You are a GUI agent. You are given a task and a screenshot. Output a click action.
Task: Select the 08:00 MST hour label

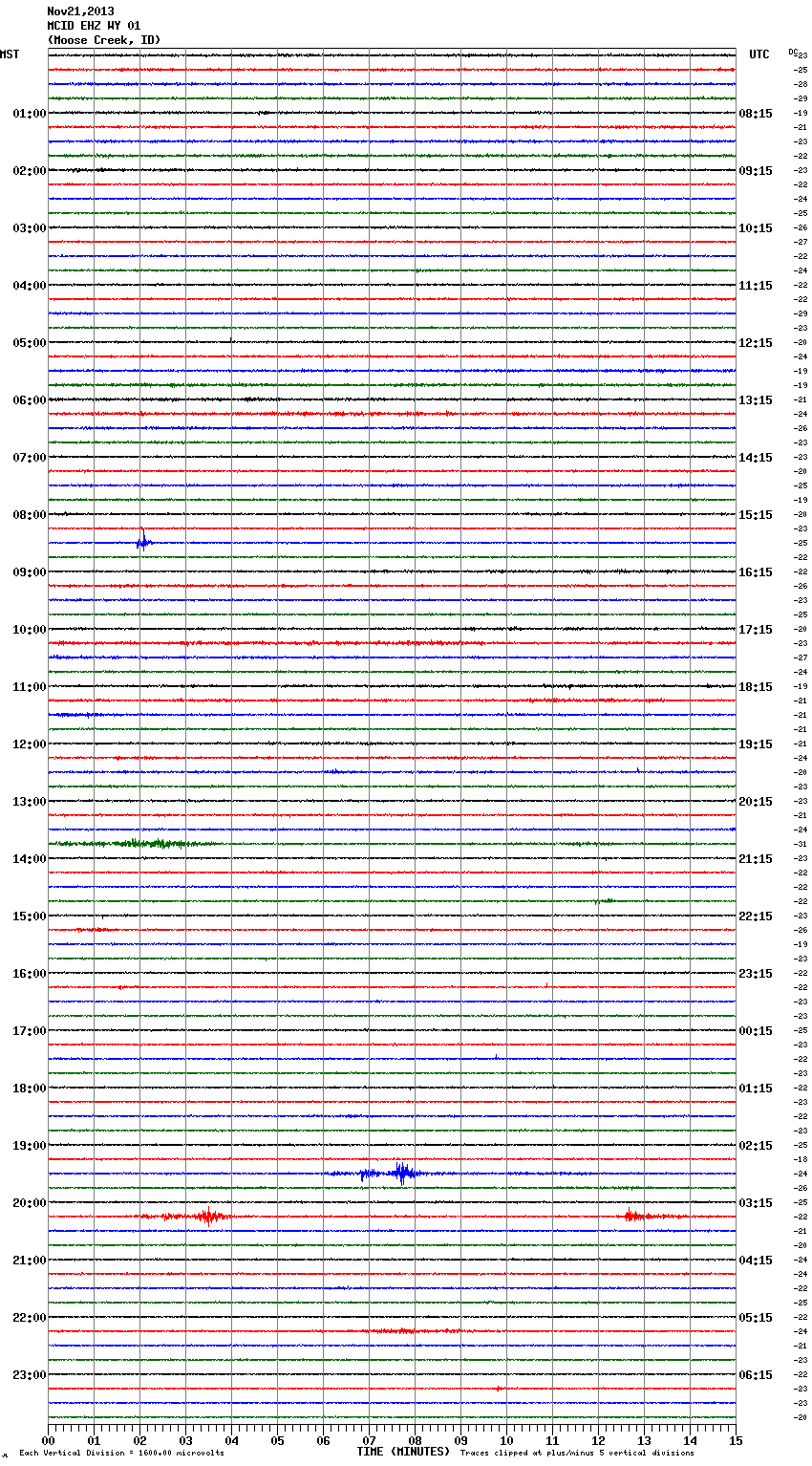pos(29,515)
